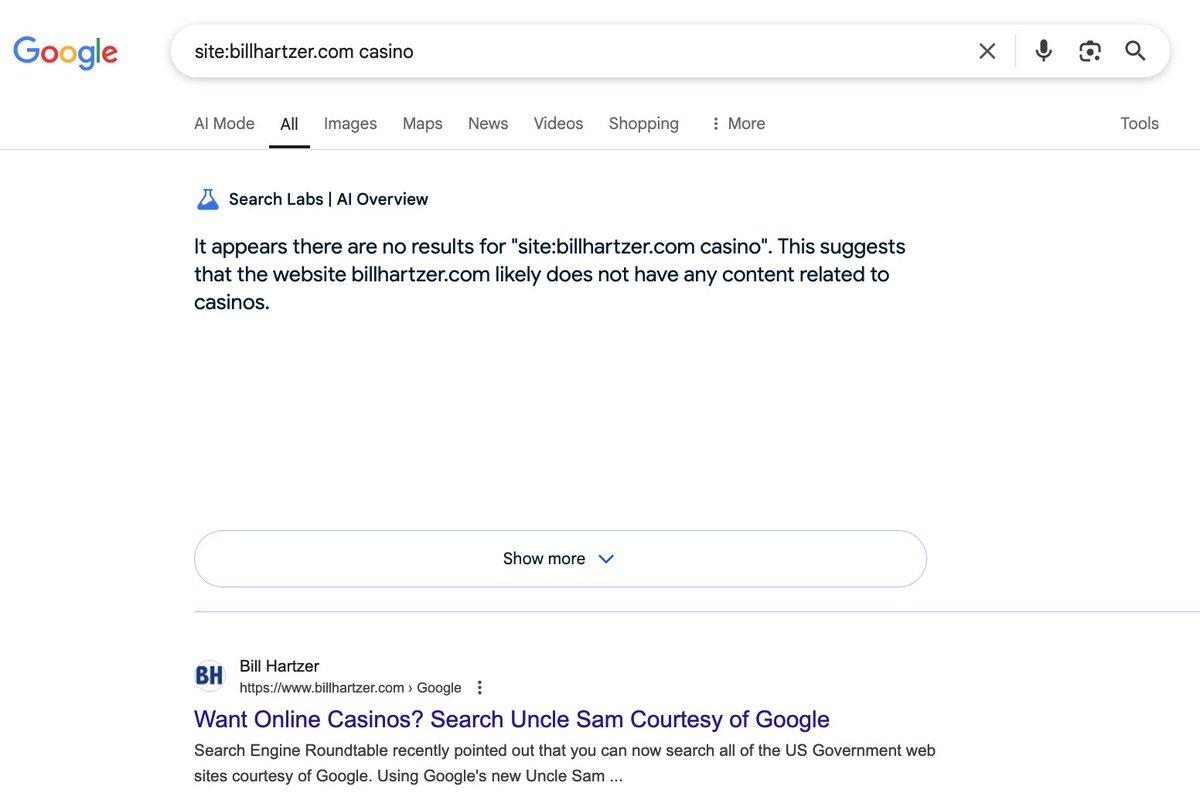Open Google Lens image search icon
Viewport: 1200px width, 810px height.
pyautogui.click(x=1090, y=51)
